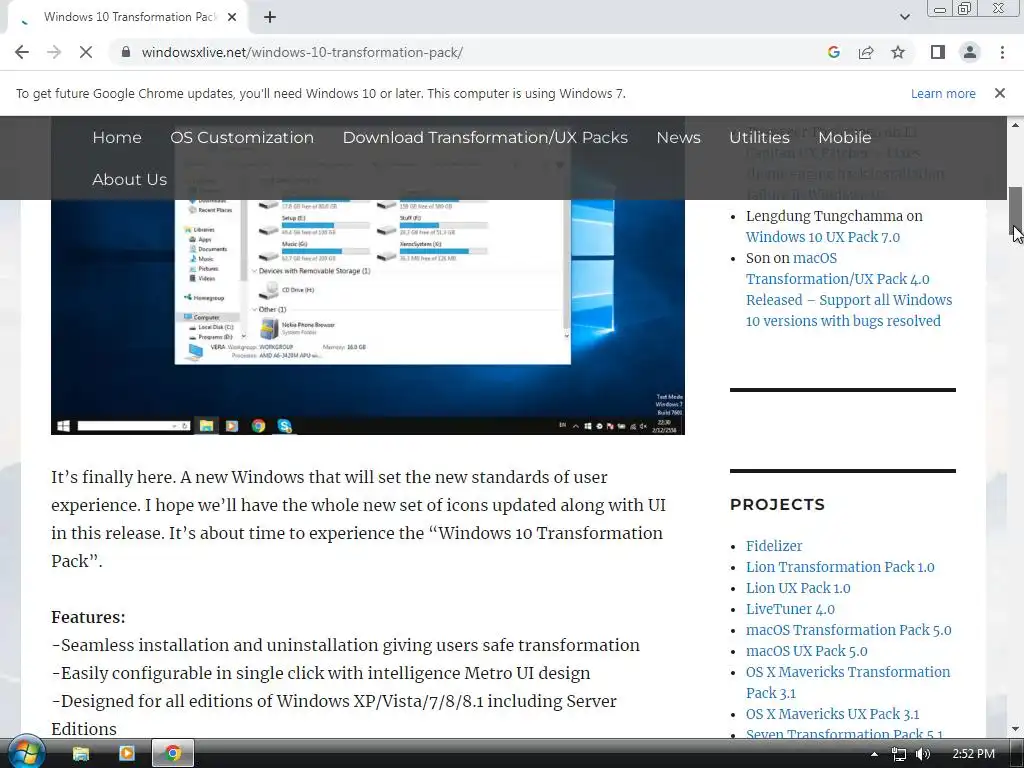Open the Mobile menu item
Image resolution: width=1024 pixels, height=768 pixels.
click(844, 137)
